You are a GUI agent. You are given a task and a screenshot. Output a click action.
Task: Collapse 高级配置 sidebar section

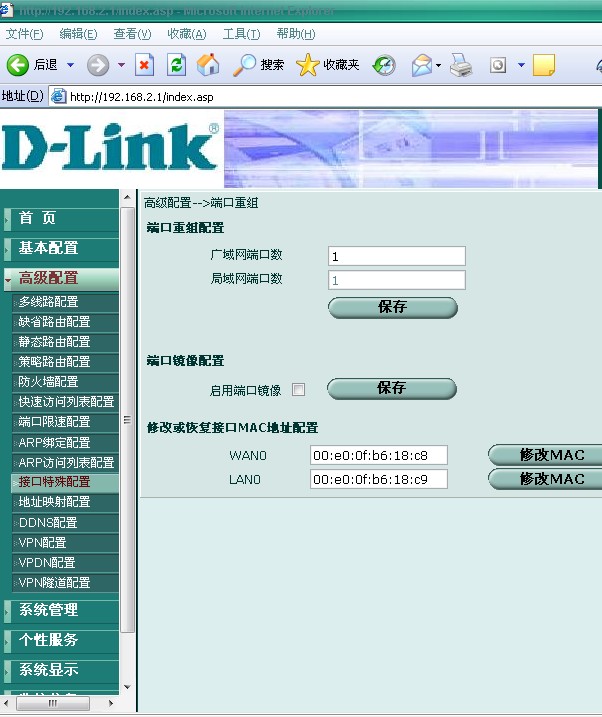click(61, 278)
